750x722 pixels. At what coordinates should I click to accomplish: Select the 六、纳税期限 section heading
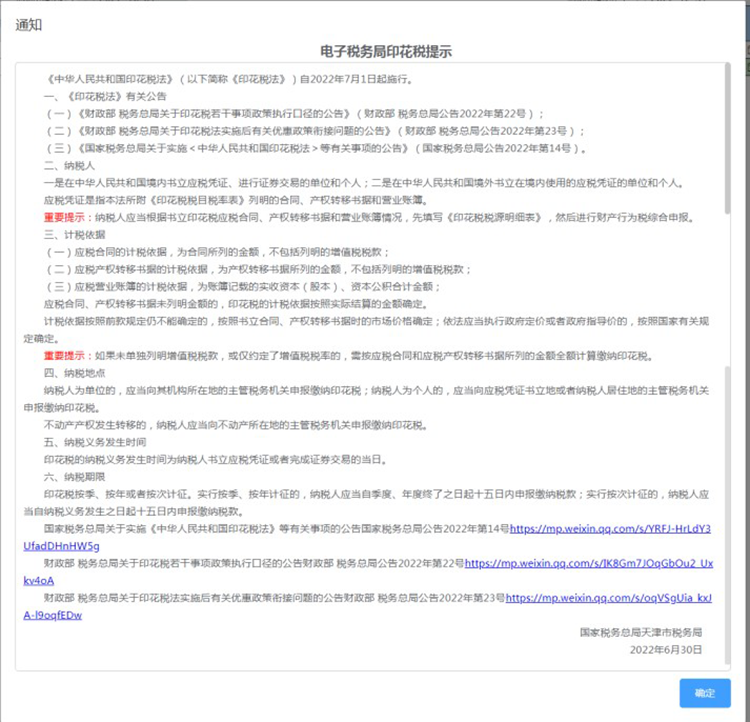click(x=74, y=477)
